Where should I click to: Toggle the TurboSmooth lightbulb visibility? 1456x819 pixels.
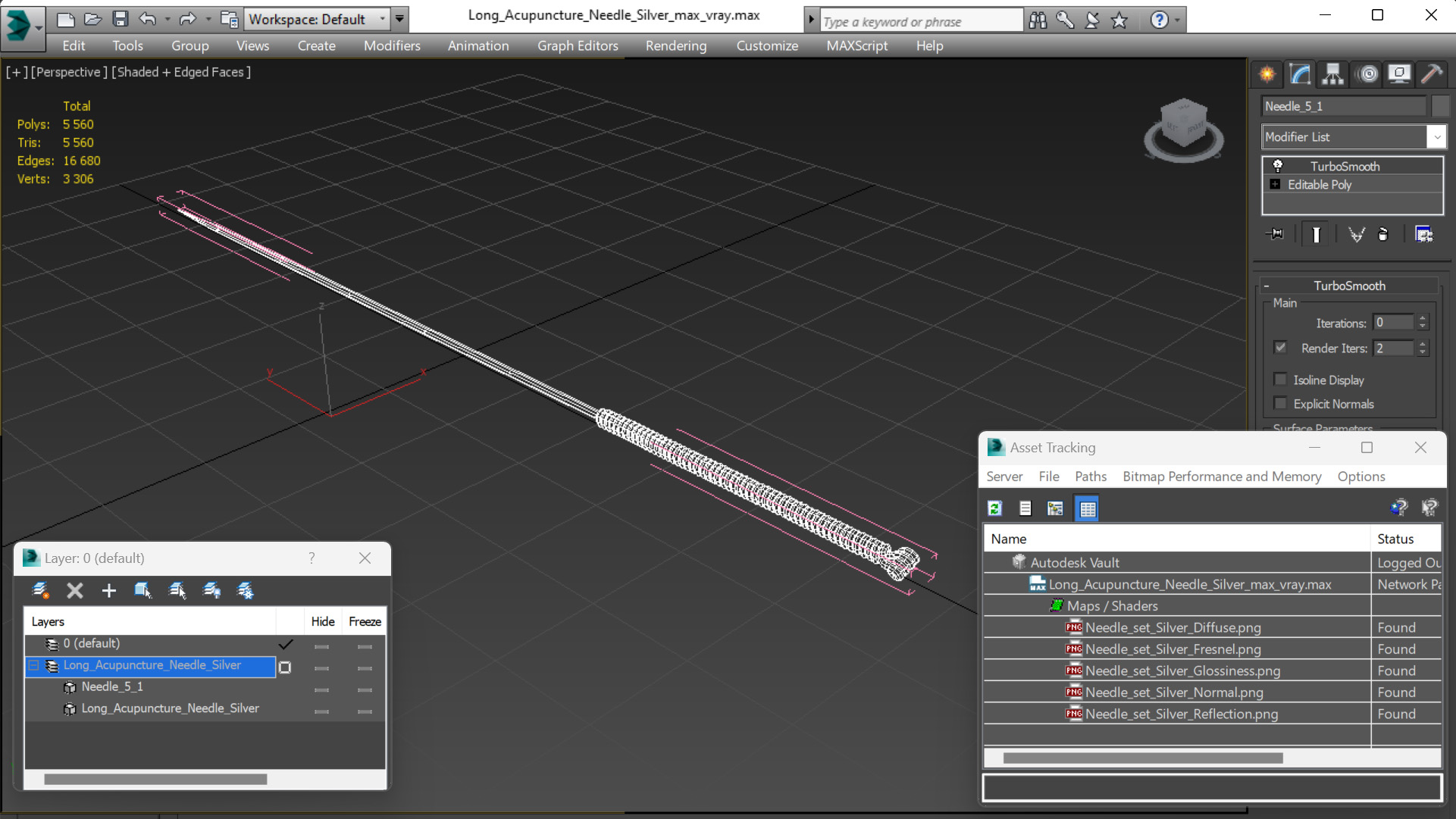[x=1277, y=165]
